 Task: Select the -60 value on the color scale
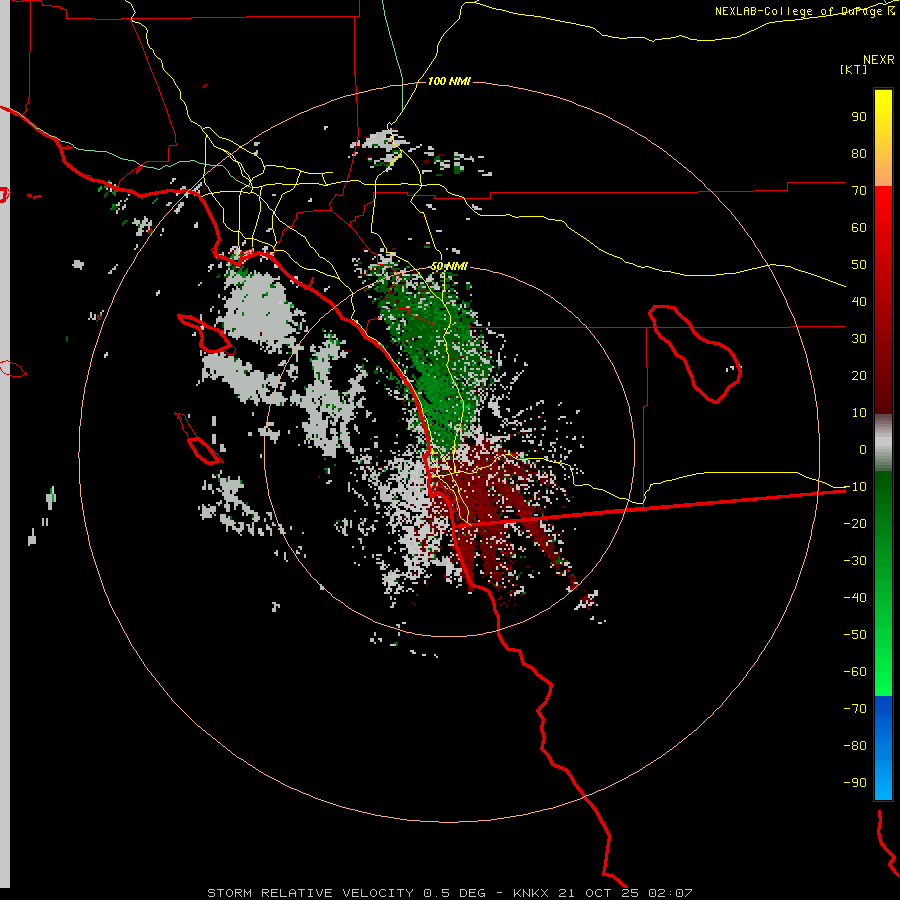855,672
